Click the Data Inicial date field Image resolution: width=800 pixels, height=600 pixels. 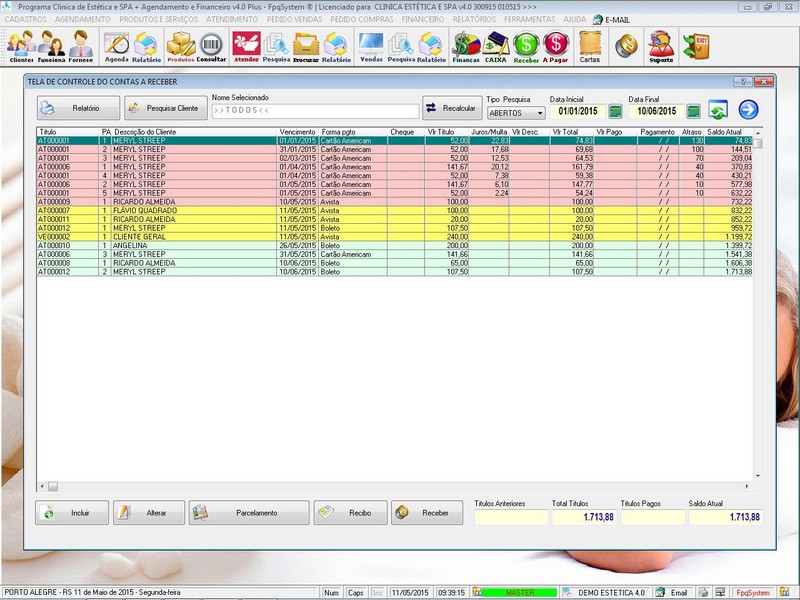point(578,111)
